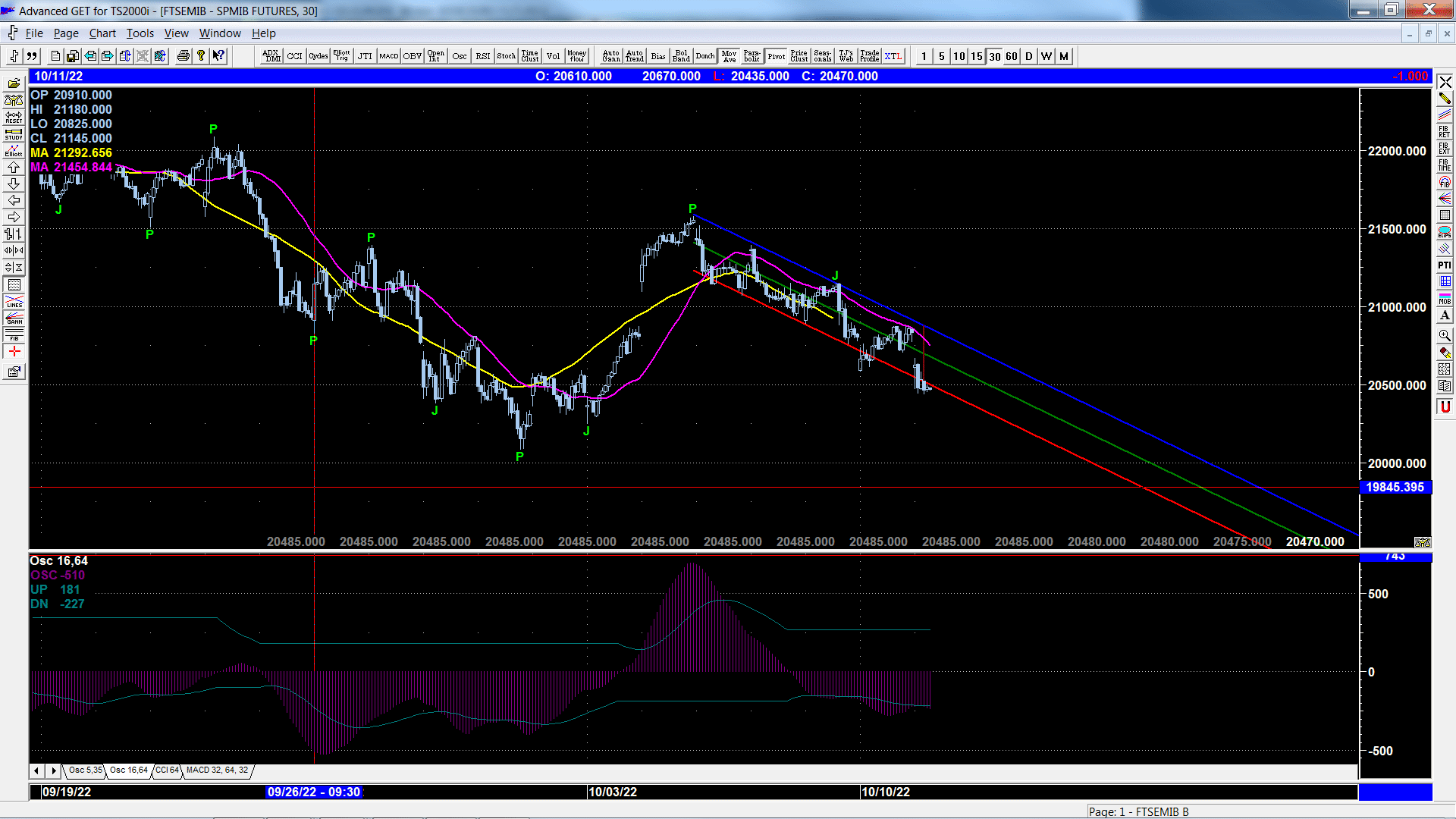Click the text annotation A icon
The image size is (1456, 819).
pyautogui.click(x=1445, y=315)
